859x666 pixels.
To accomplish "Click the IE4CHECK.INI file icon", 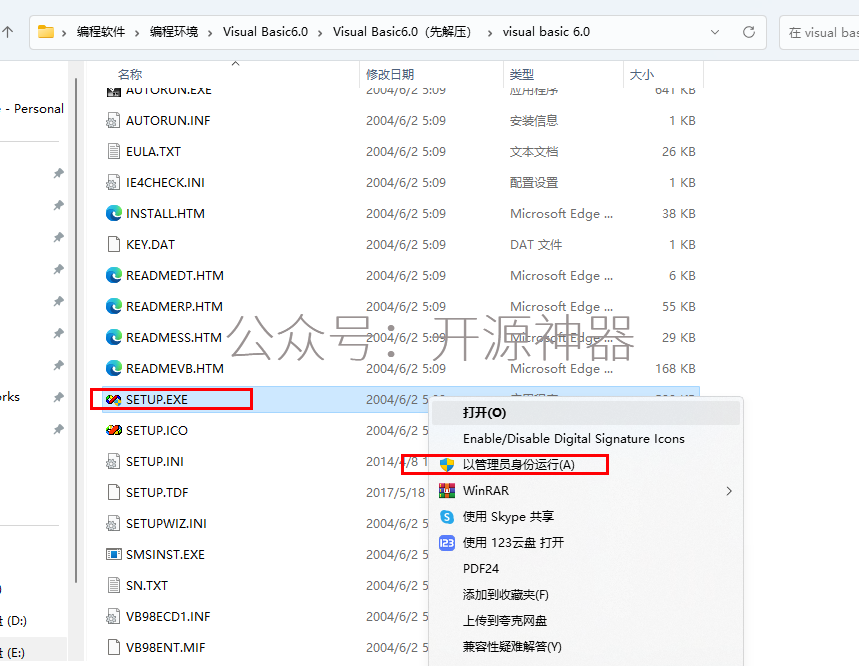I will (x=113, y=182).
